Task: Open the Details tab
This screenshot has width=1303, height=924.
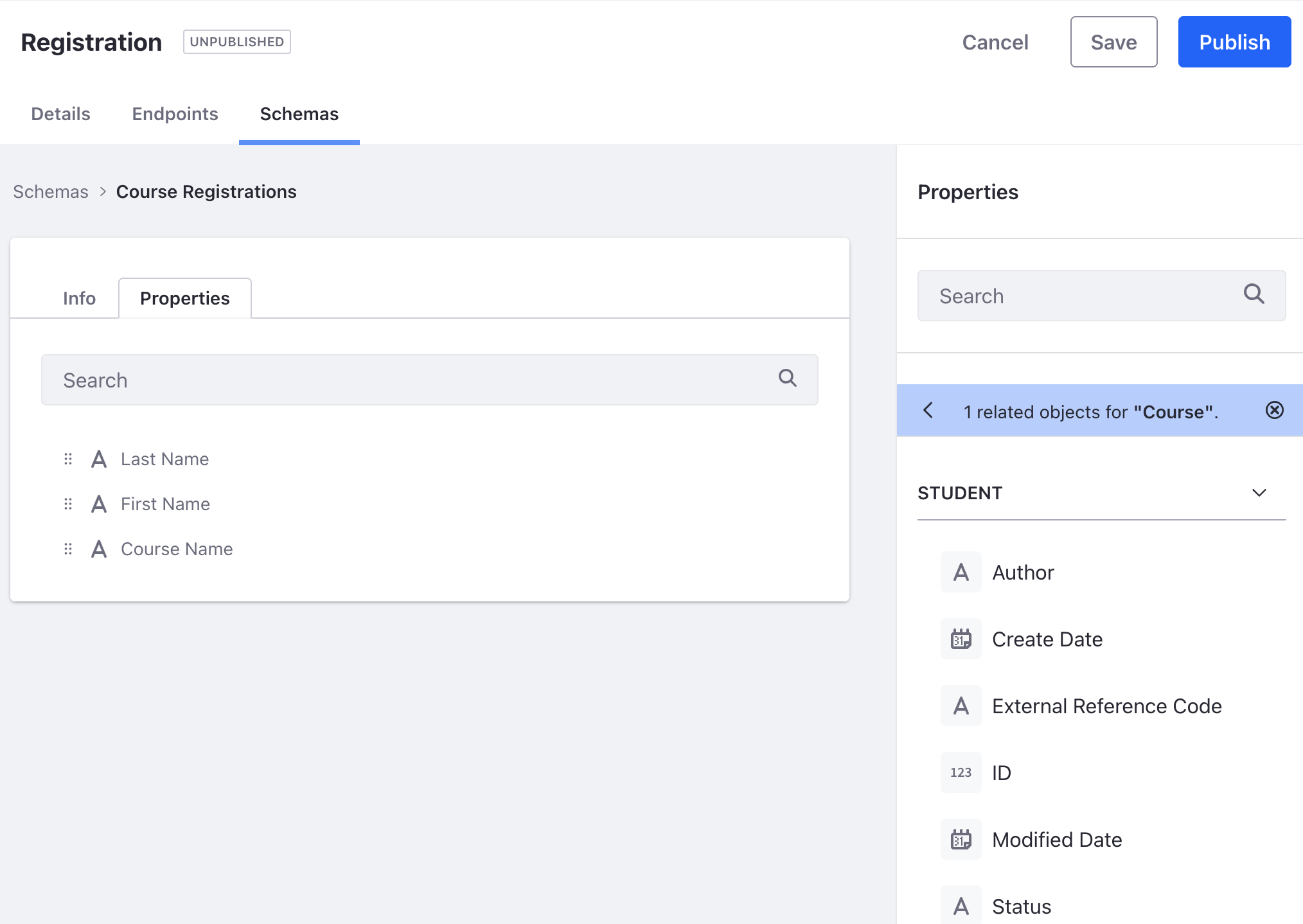Action: click(x=61, y=114)
